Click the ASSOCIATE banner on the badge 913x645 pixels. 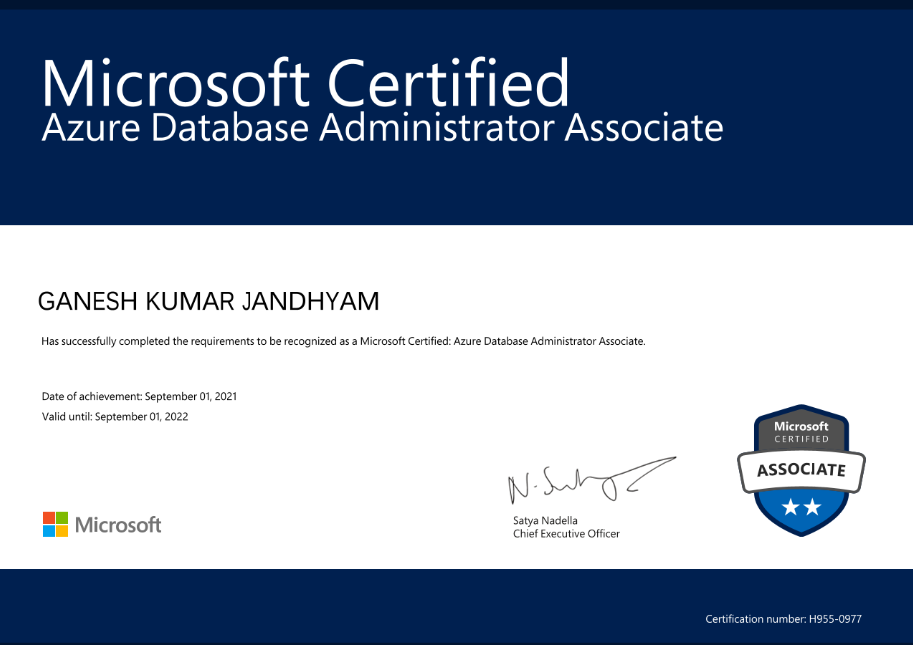(801, 470)
